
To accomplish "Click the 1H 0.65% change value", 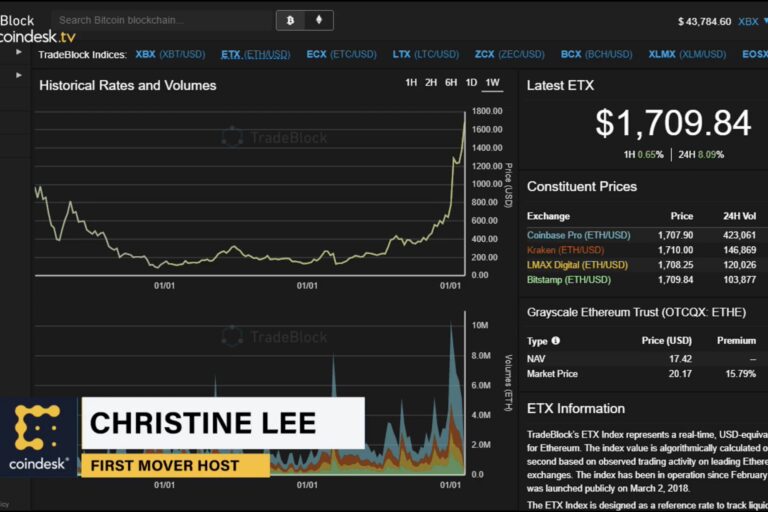I will pyautogui.click(x=644, y=155).
